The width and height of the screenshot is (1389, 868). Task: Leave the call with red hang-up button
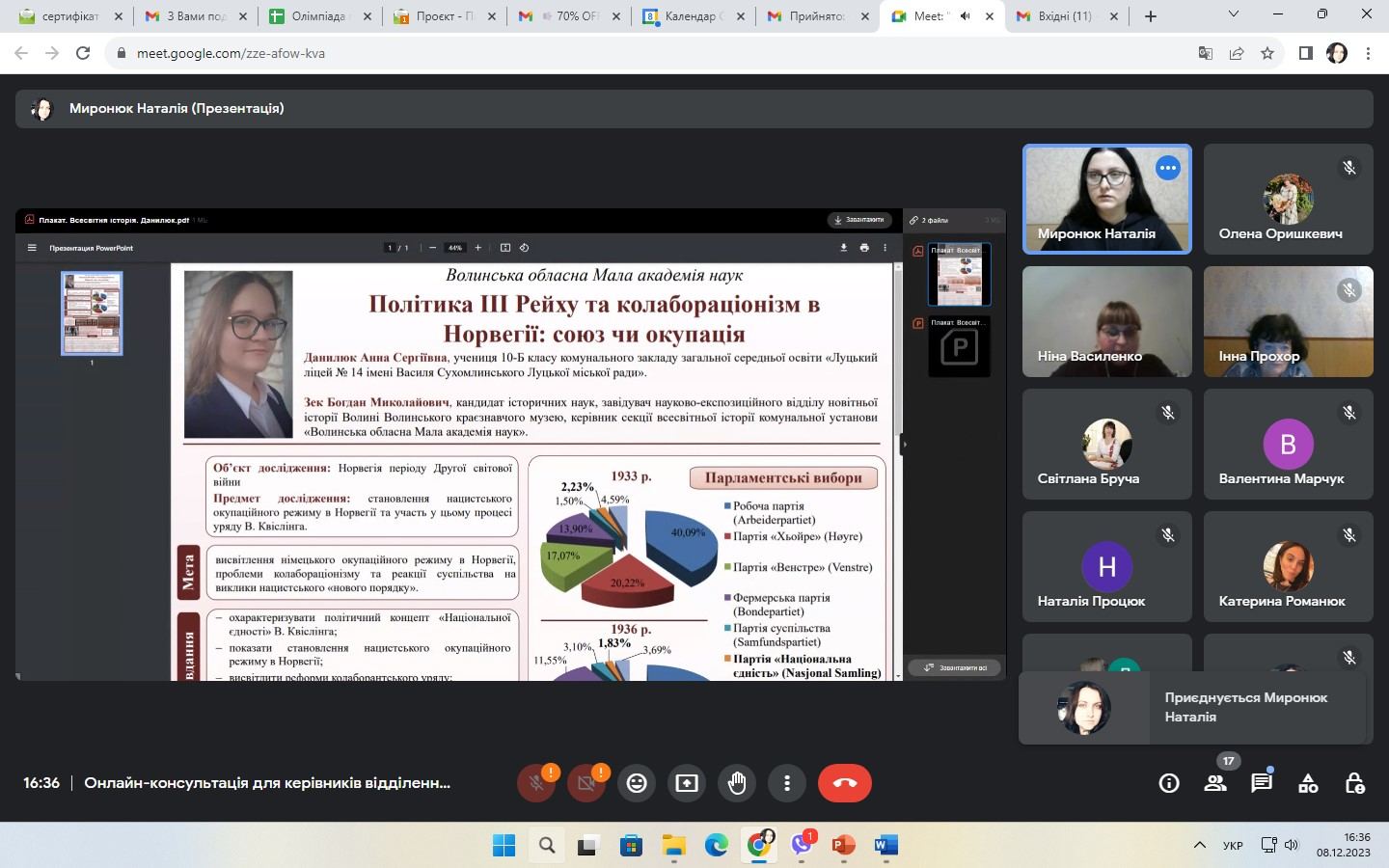click(844, 783)
